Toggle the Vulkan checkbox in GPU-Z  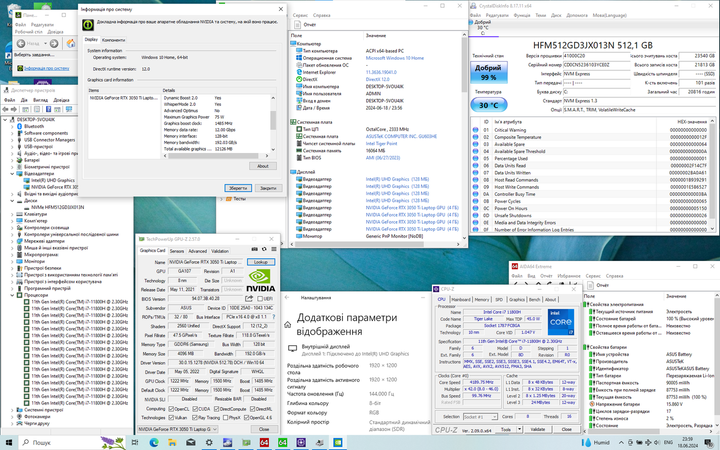coord(171,418)
